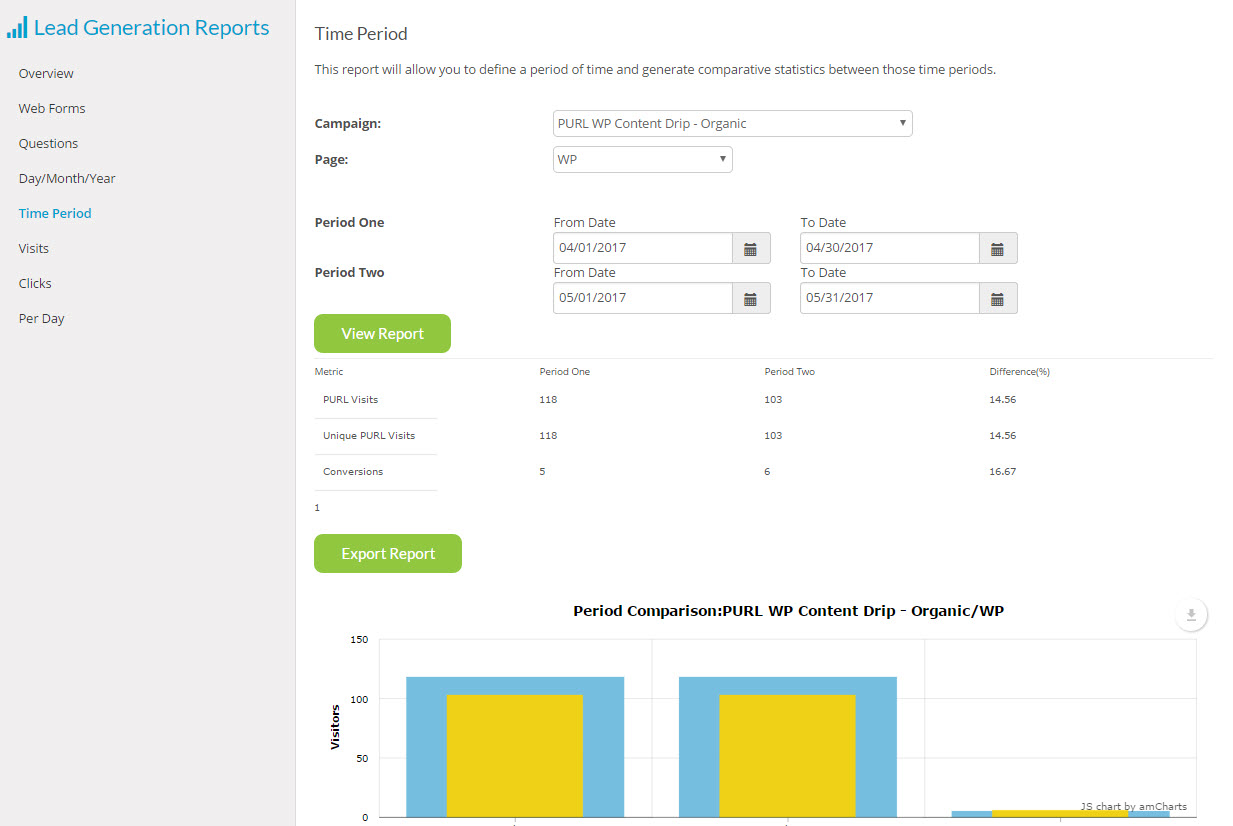Select the Time Period sidebar item

pos(55,213)
